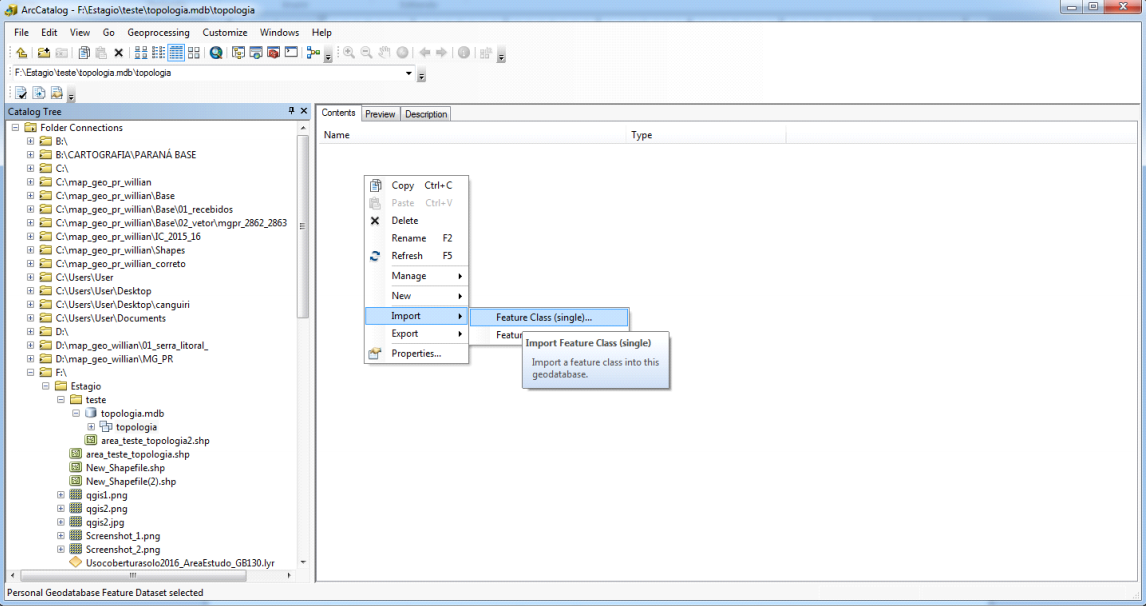Click the toolbar Copy icon
Viewport: 1146px width, 606px height.
click(x=84, y=53)
